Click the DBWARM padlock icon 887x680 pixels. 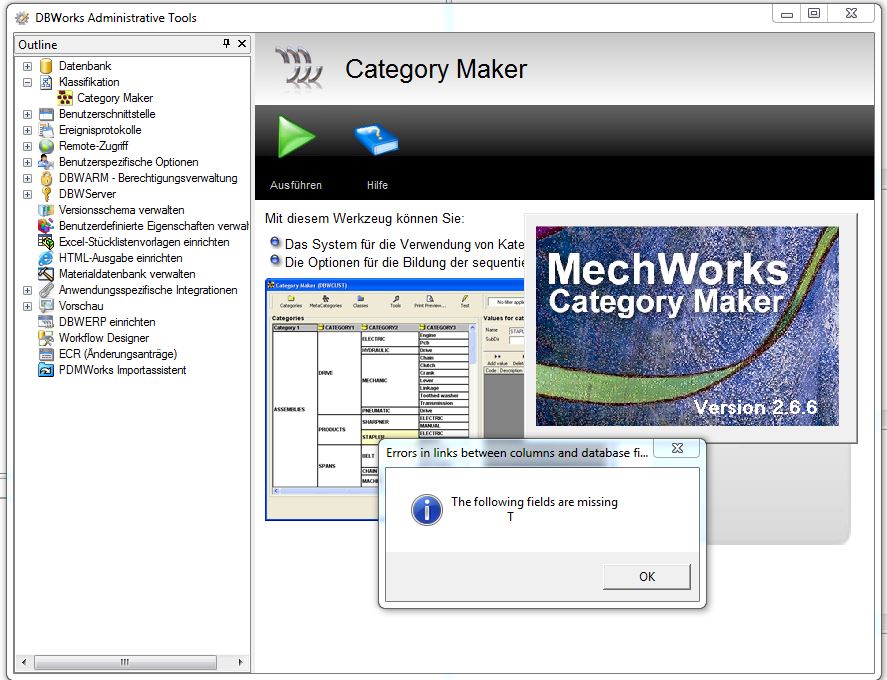[46, 178]
